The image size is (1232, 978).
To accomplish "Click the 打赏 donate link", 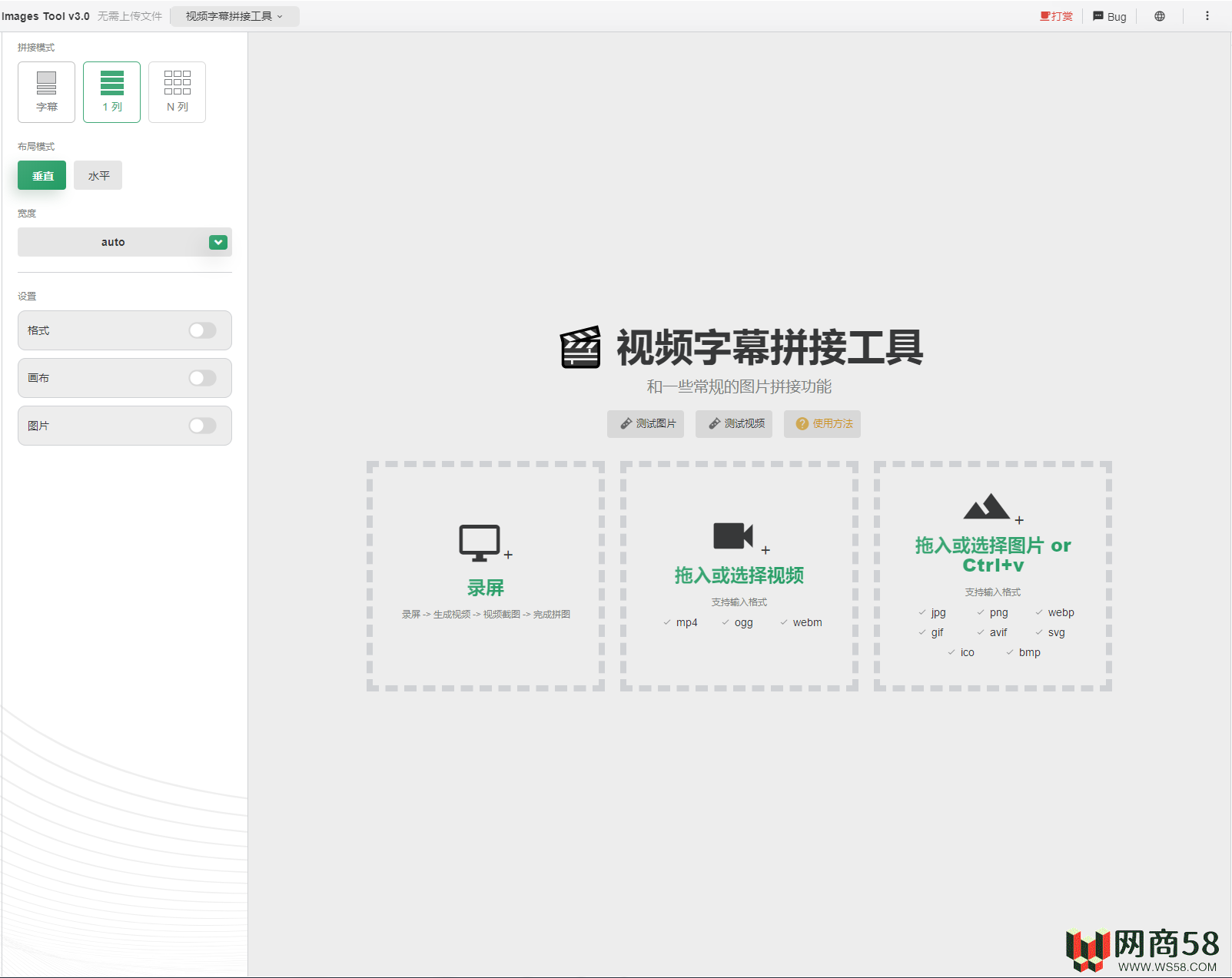I will coord(1057,16).
